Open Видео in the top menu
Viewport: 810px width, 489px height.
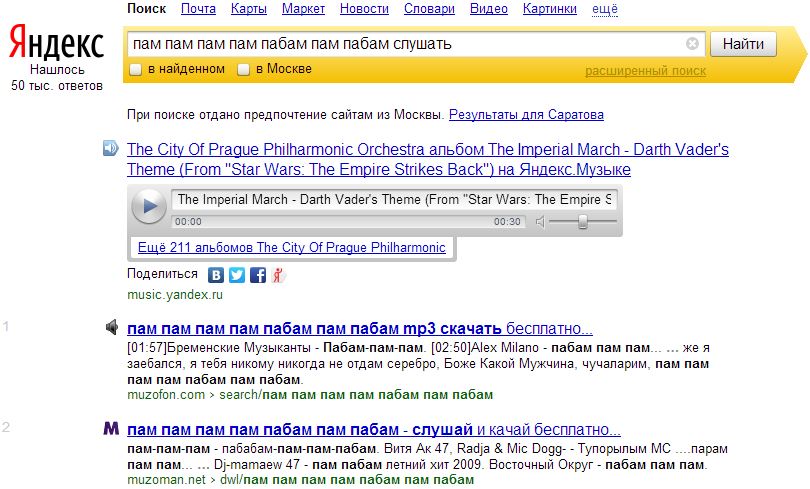click(489, 9)
